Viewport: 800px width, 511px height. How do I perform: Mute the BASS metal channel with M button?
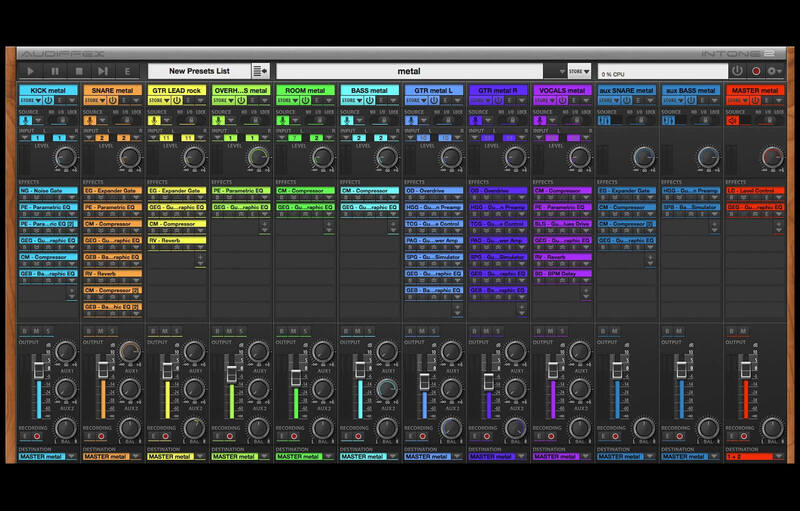[x=358, y=331]
